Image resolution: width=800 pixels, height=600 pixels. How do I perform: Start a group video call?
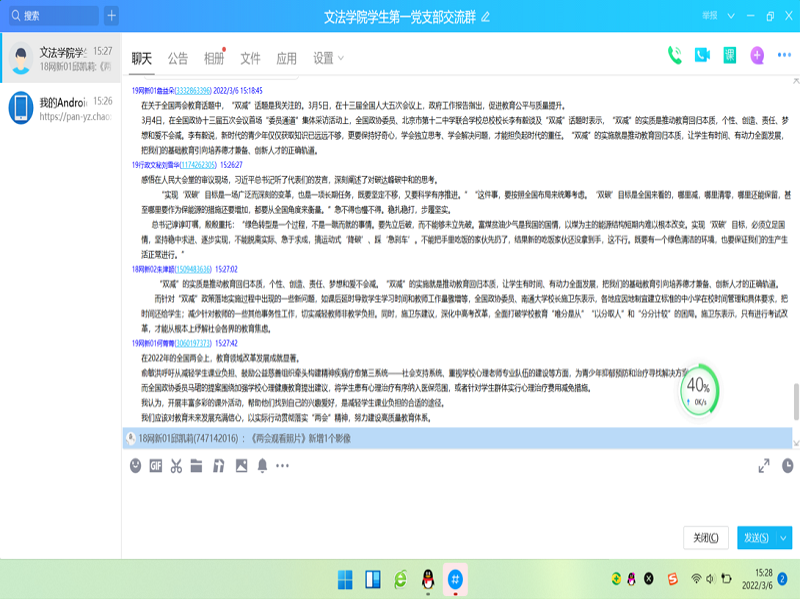[x=702, y=56]
